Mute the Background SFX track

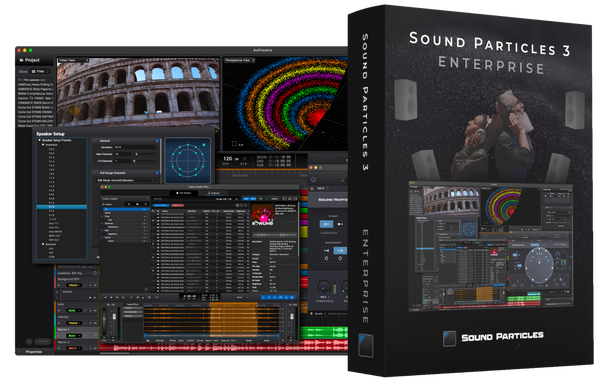tap(95, 285)
